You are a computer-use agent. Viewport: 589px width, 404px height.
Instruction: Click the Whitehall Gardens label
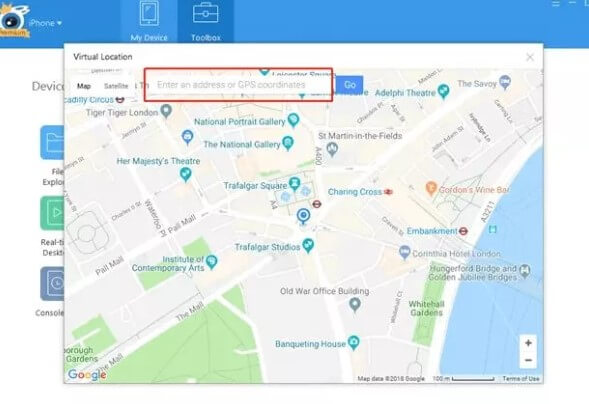(426, 308)
